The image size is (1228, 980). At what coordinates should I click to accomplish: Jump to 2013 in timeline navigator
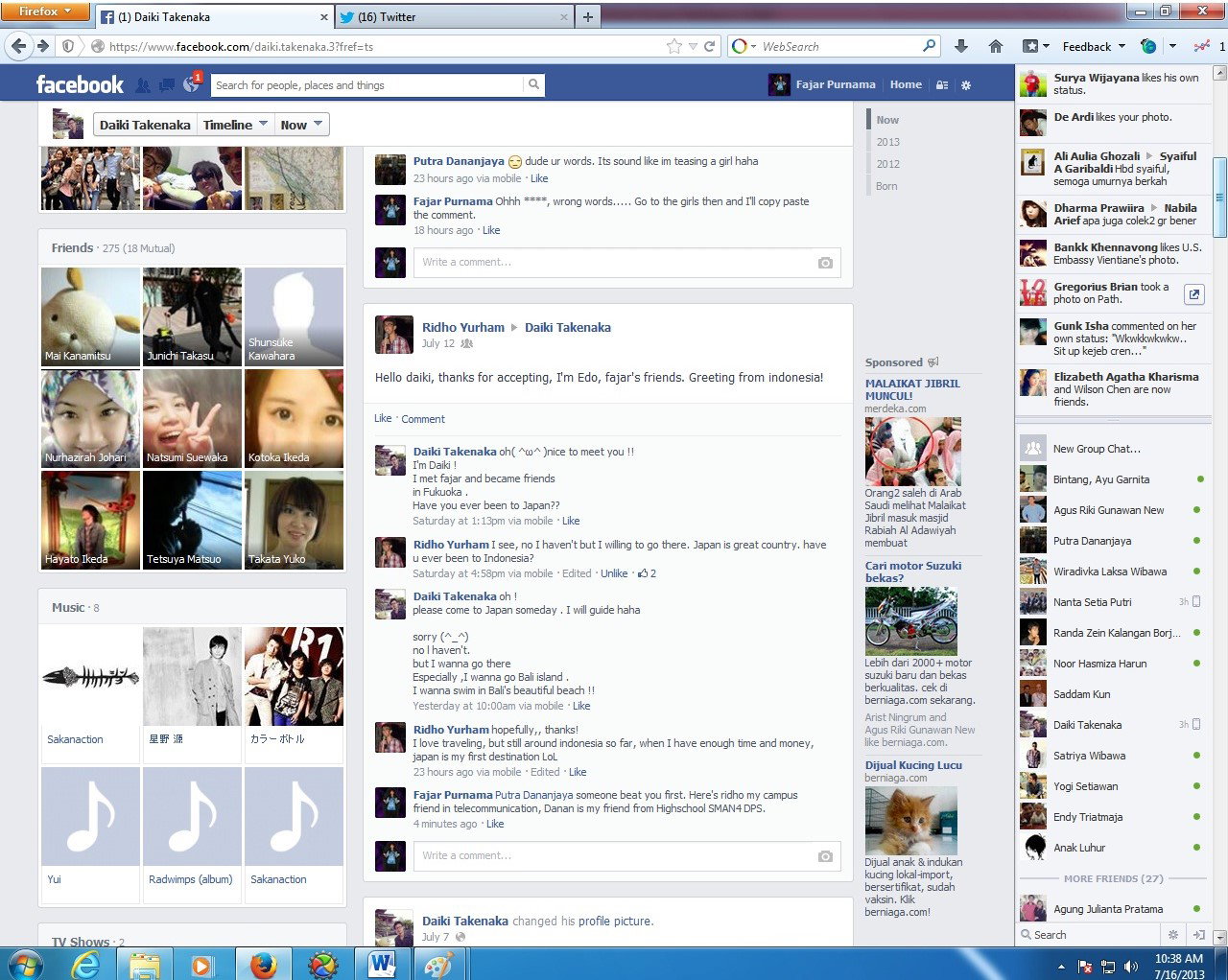pos(887,142)
